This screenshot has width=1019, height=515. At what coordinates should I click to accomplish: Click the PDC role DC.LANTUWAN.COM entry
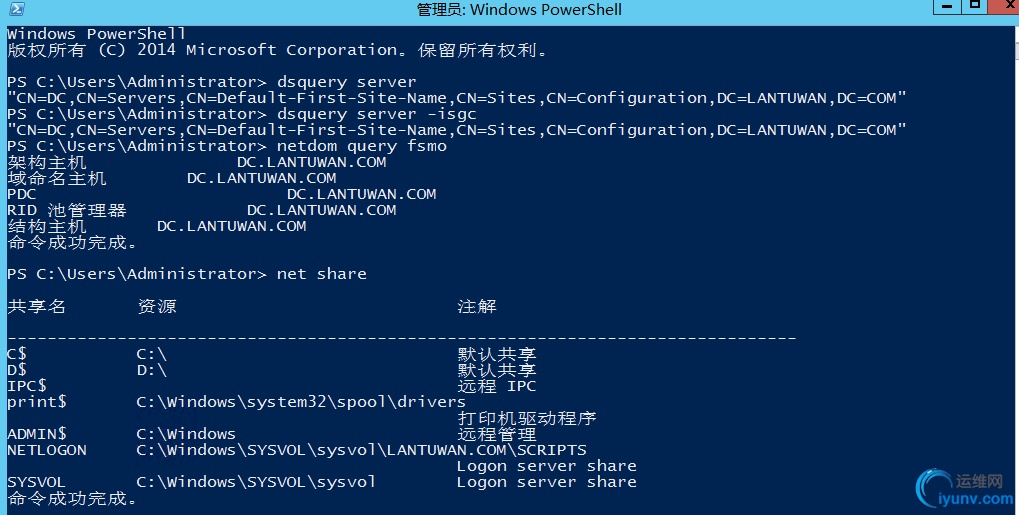[361, 194]
